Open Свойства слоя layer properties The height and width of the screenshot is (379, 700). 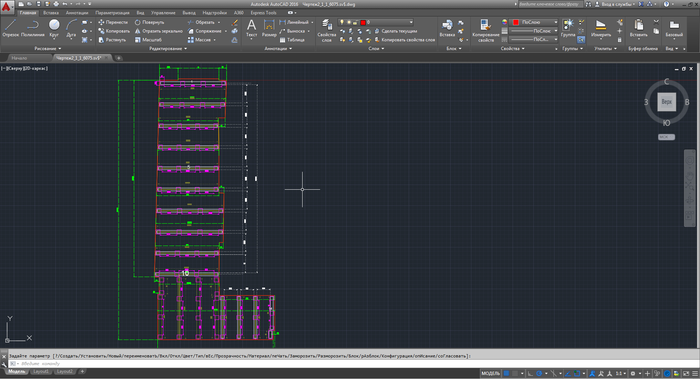point(326,30)
